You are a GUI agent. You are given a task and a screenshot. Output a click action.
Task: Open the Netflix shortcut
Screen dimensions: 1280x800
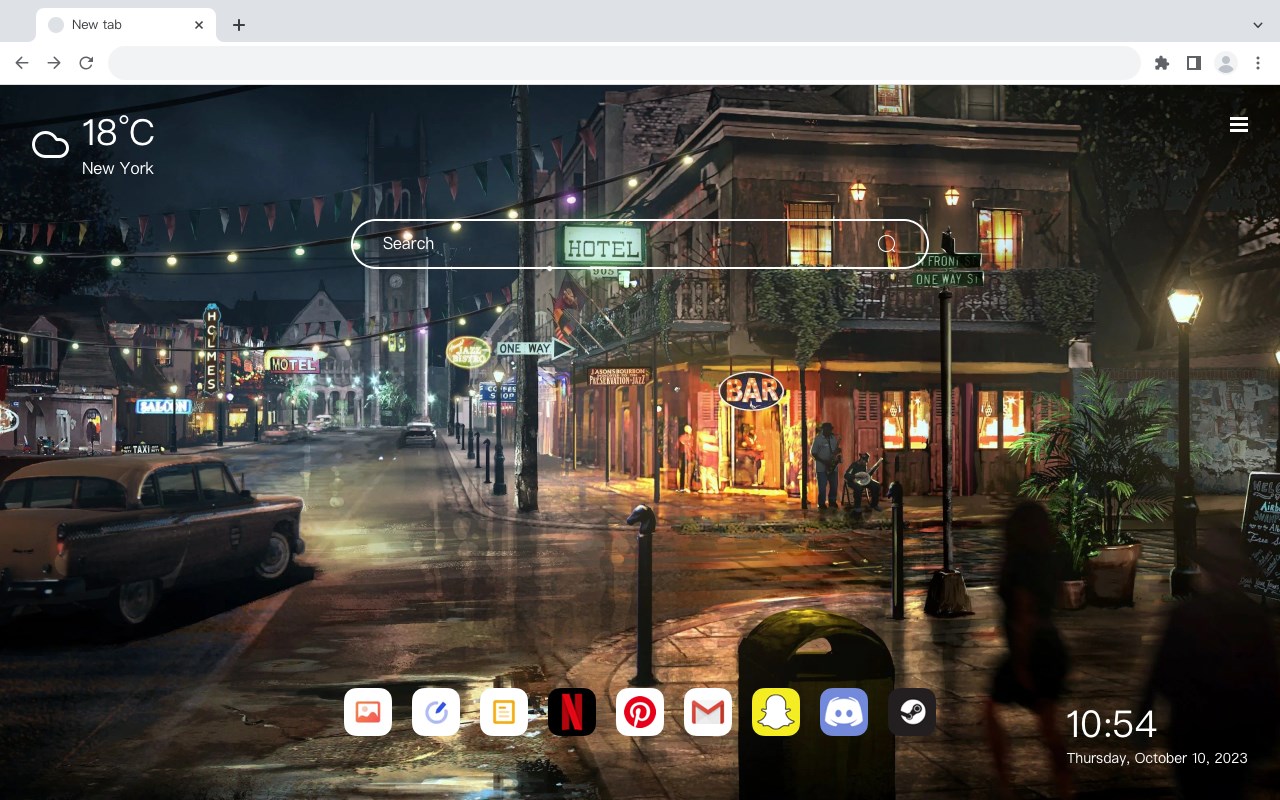coord(572,712)
